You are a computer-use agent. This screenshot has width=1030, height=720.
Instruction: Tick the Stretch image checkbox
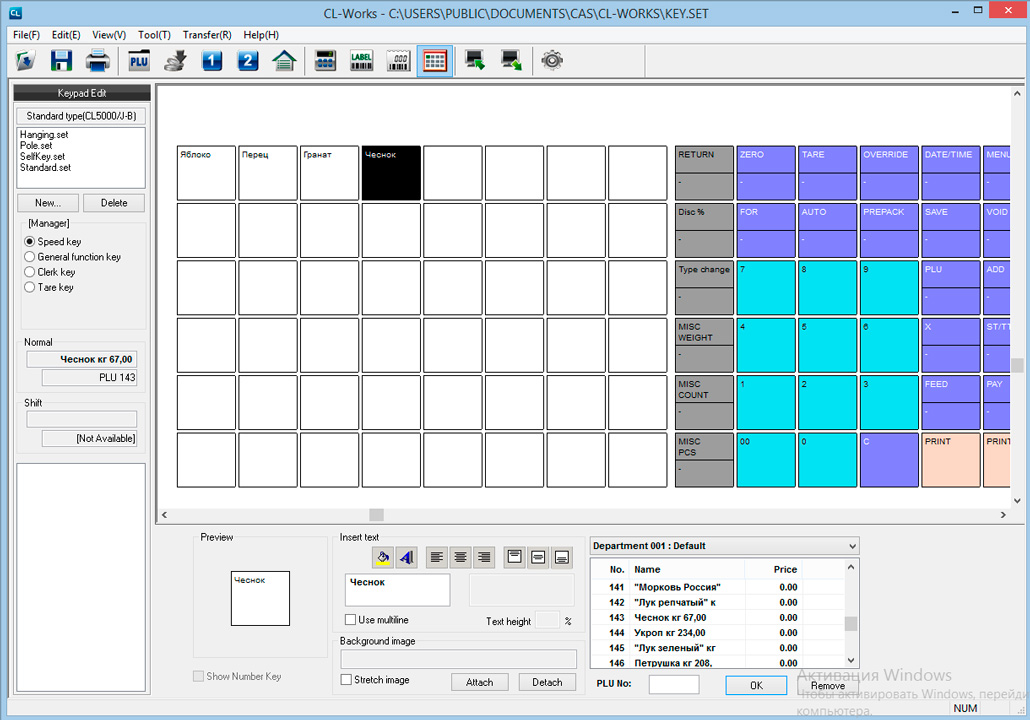click(347, 680)
